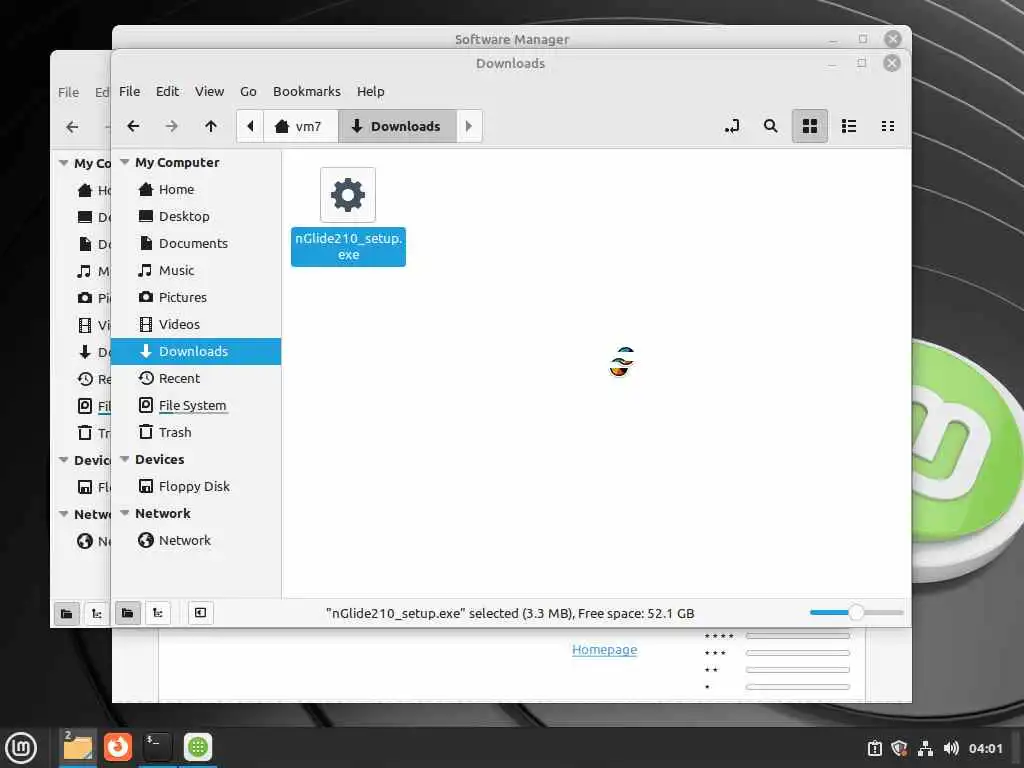Select Pictures in the sidebar

pyautogui.click(x=196, y=297)
